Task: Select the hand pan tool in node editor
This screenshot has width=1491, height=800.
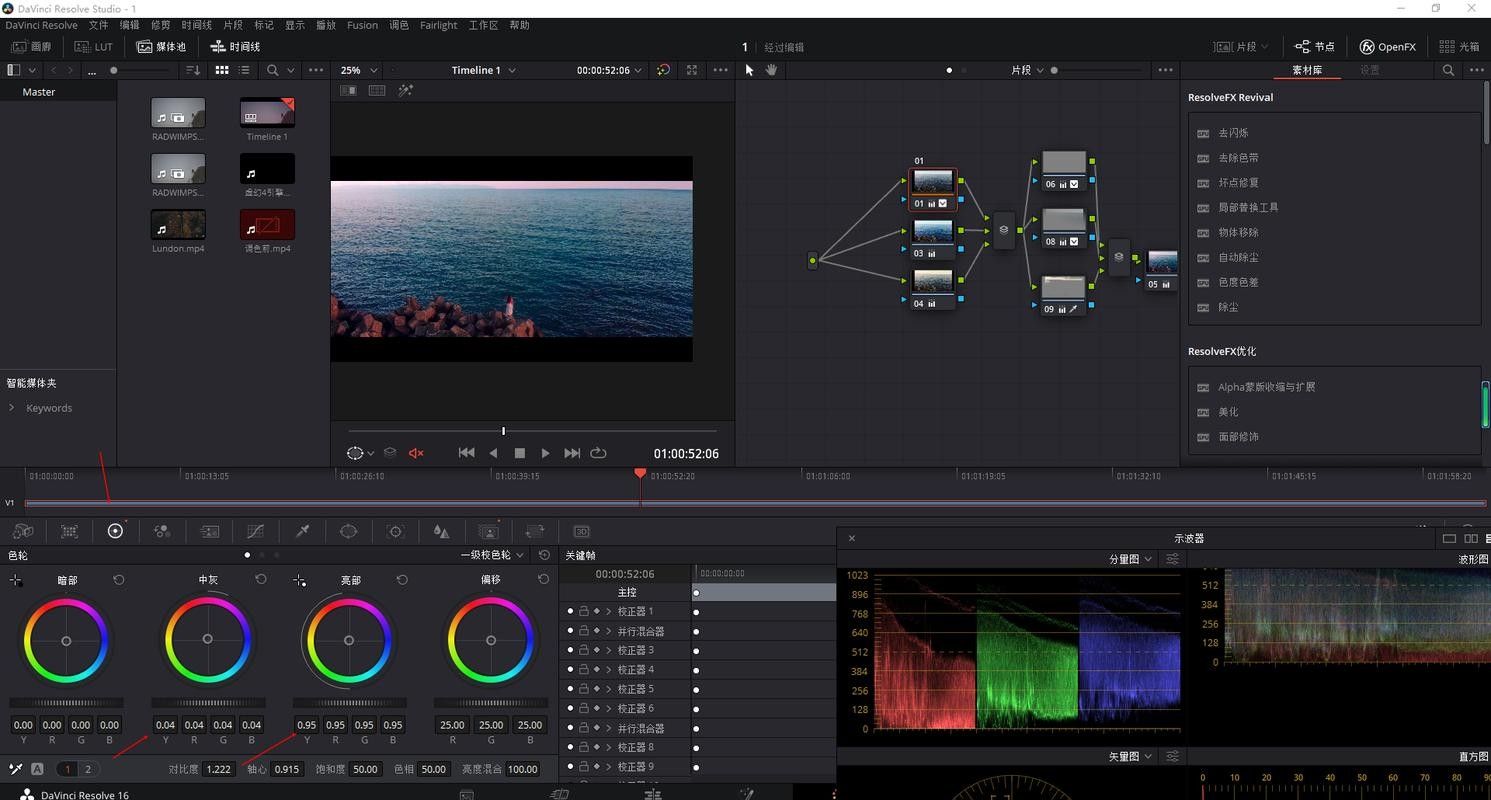Action: pyautogui.click(x=771, y=70)
